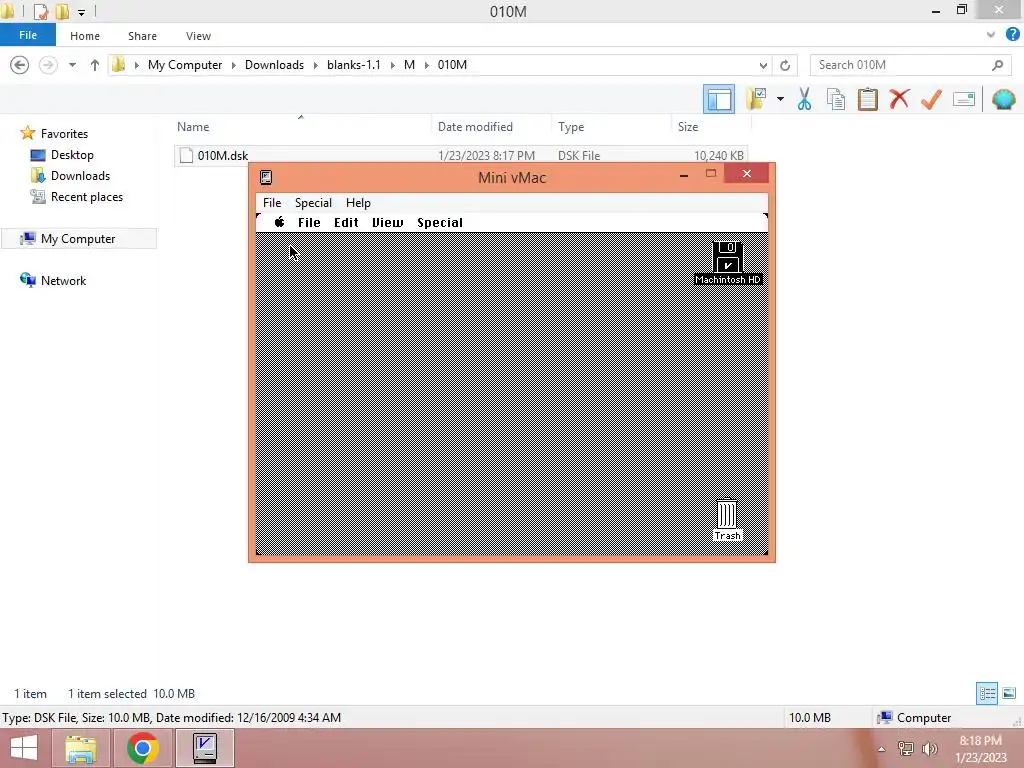Open the Apple menu in emulated Mac

pyautogui.click(x=280, y=222)
